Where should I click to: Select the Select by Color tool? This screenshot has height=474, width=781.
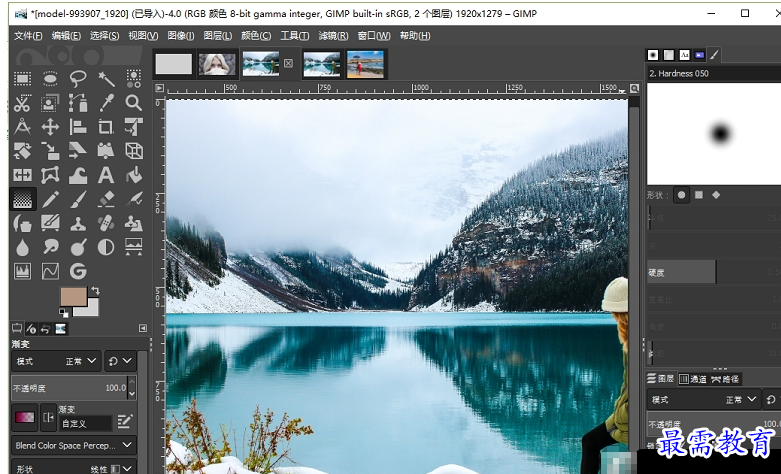pyautogui.click(x=133, y=79)
